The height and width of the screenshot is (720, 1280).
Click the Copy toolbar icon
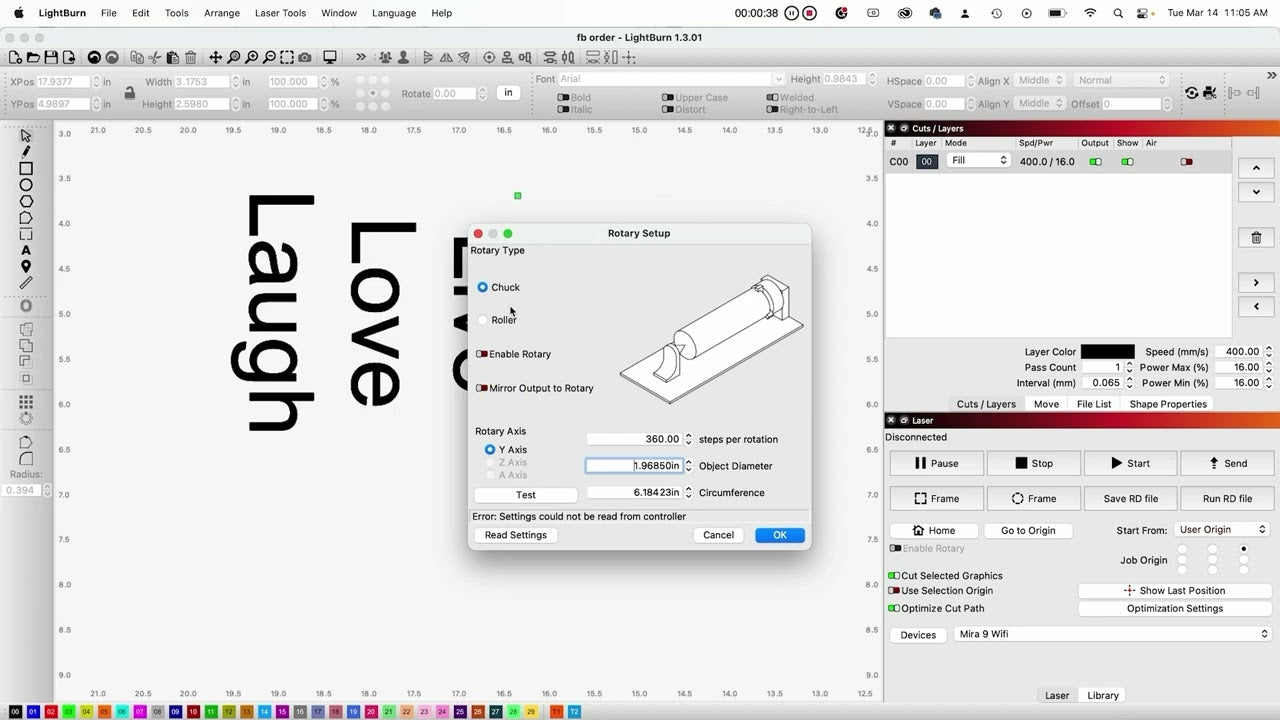[137, 58]
